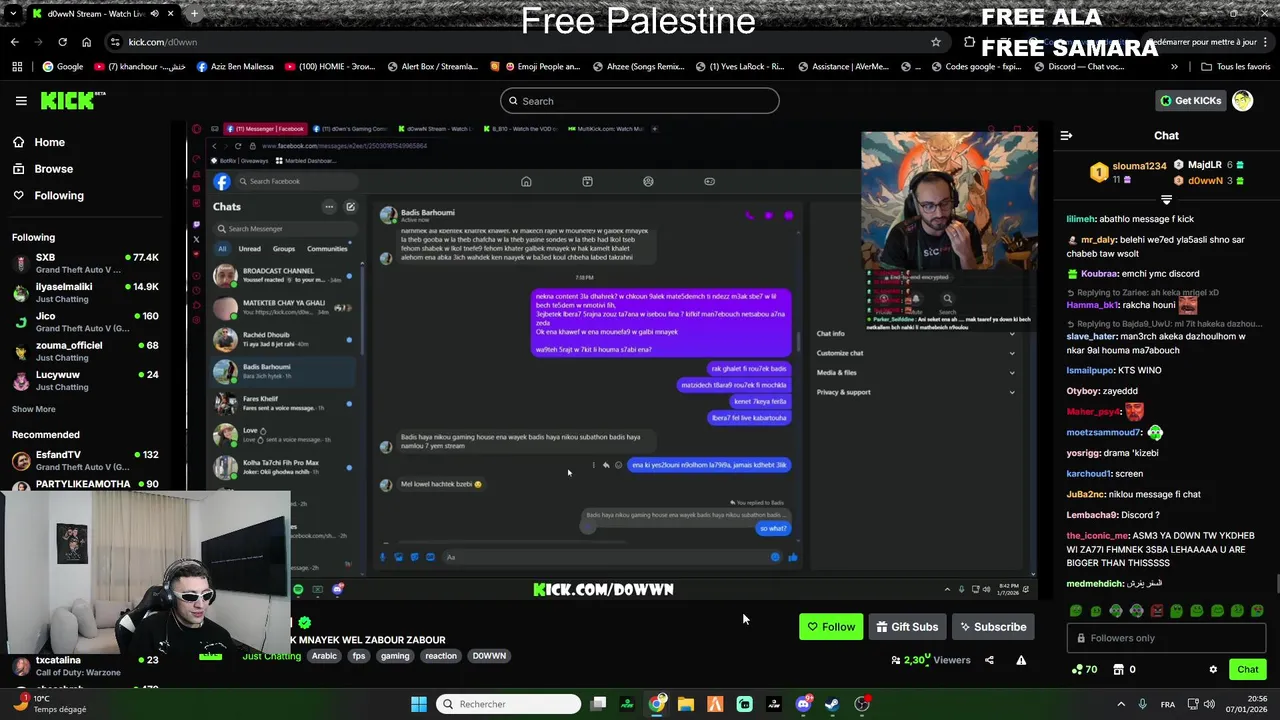Open EsfandTV recommended channel

tap(84, 460)
